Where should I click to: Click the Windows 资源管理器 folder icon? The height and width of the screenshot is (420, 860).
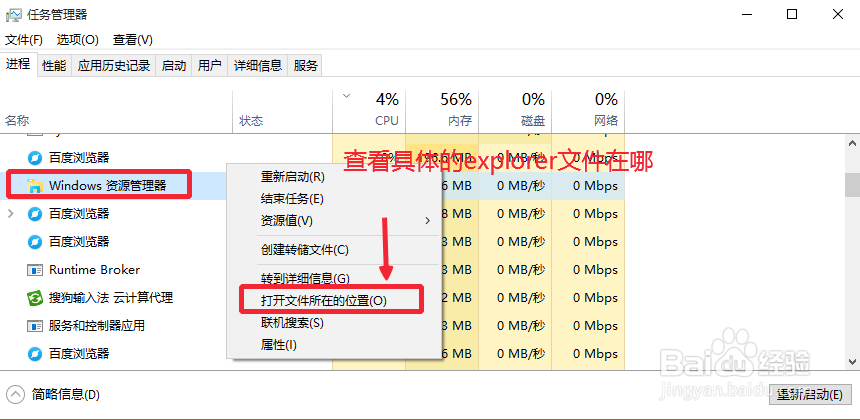click(x=35, y=186)
